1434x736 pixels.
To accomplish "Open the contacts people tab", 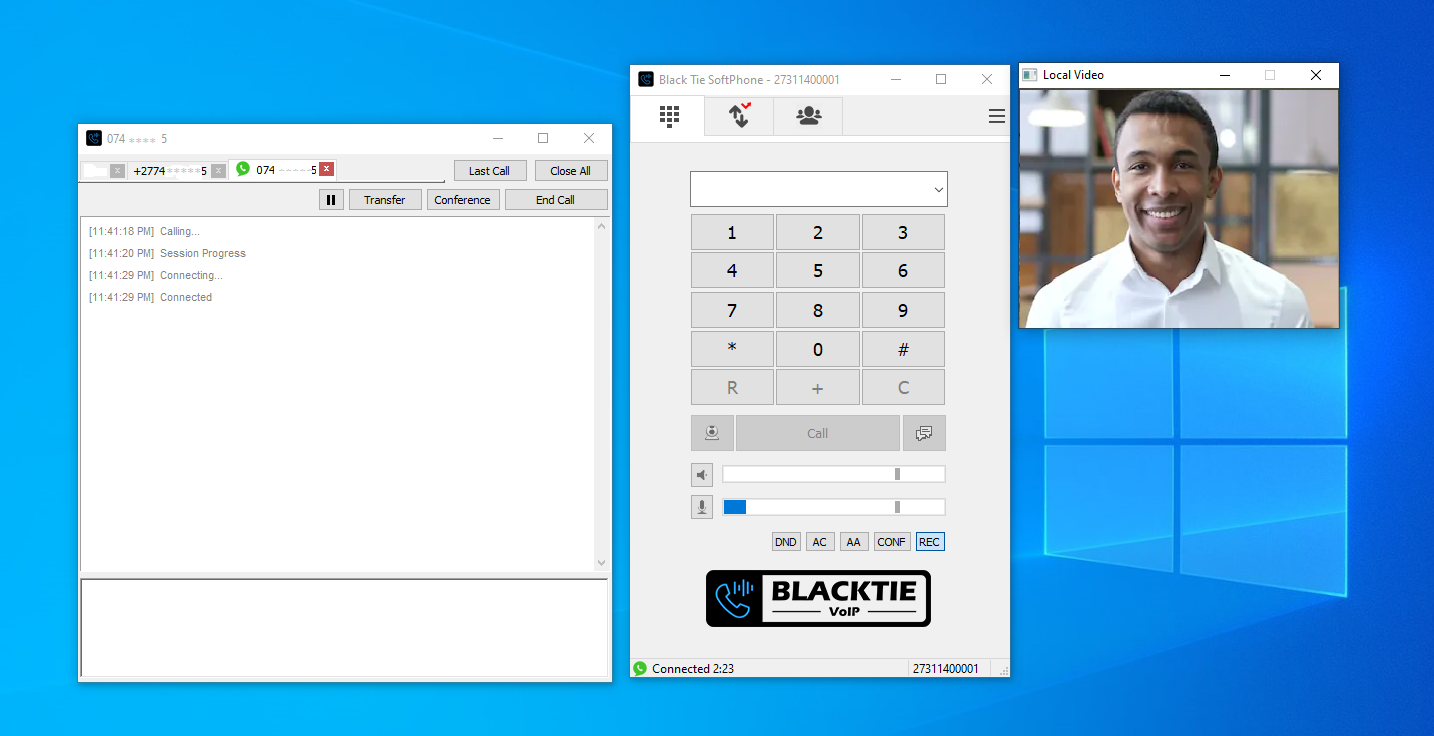I will (808, 116).
